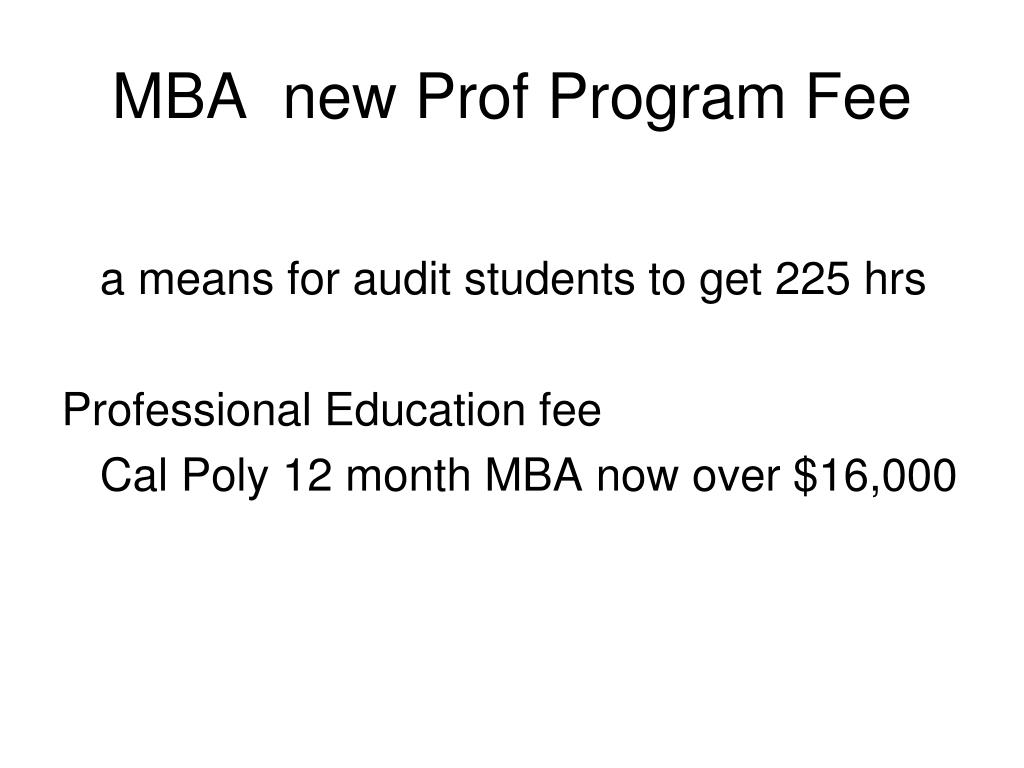Viewport: 1024px width, 768px height.
Task: Click the text '12 month' in the last line
Action: (377, 475)
